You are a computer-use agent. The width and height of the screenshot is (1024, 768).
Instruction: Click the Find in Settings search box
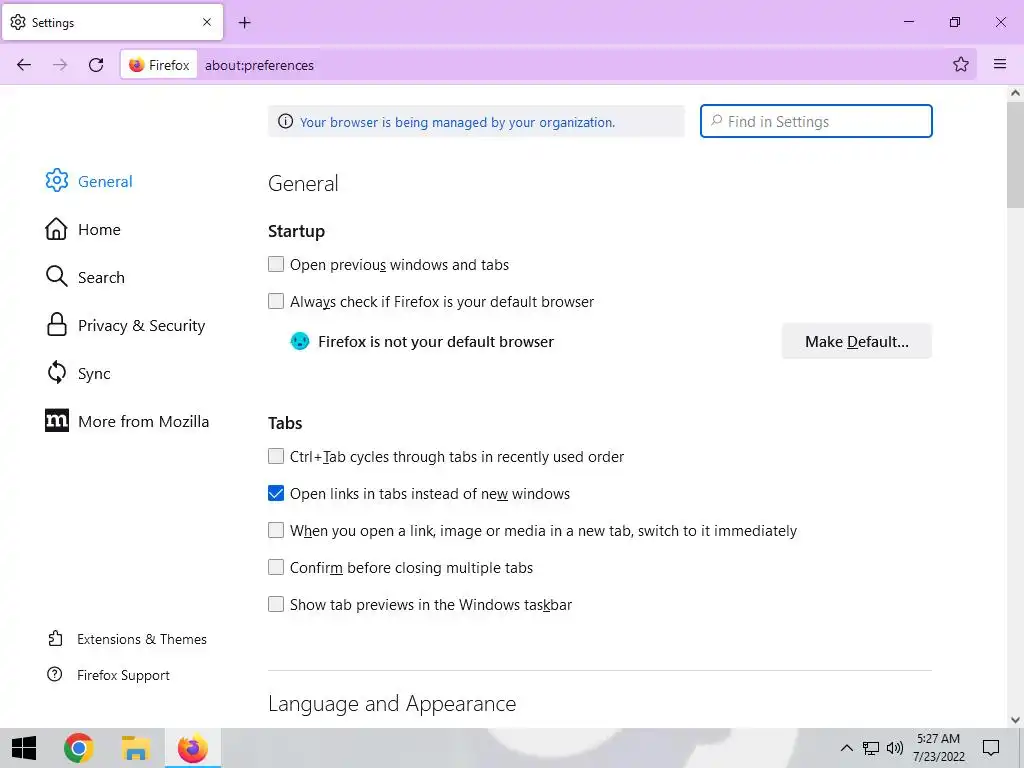(816, 121)
